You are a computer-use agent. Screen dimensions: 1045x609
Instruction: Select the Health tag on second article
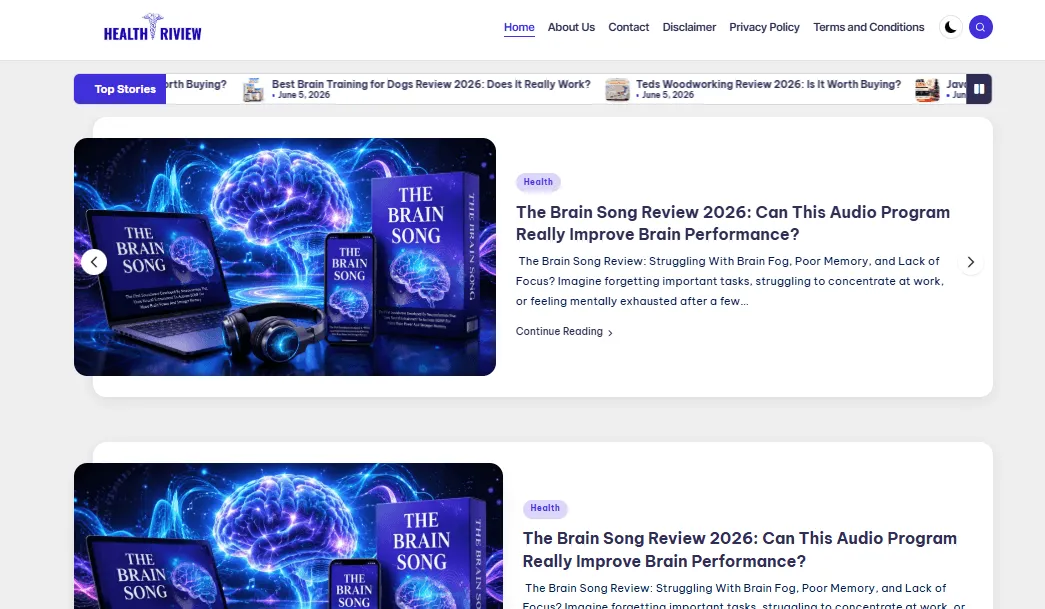(x=545, y=508)
